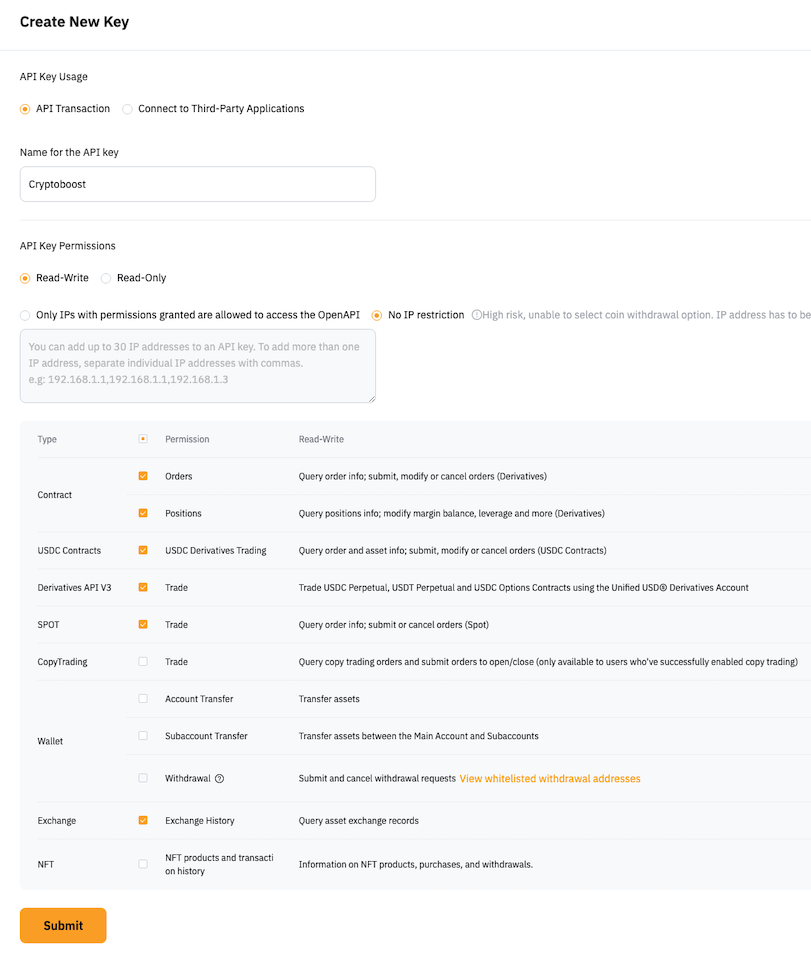This screenshot has height=954, width=811.
Task: Uncheck the Positions permission checkbox
Action: [143, 513]
